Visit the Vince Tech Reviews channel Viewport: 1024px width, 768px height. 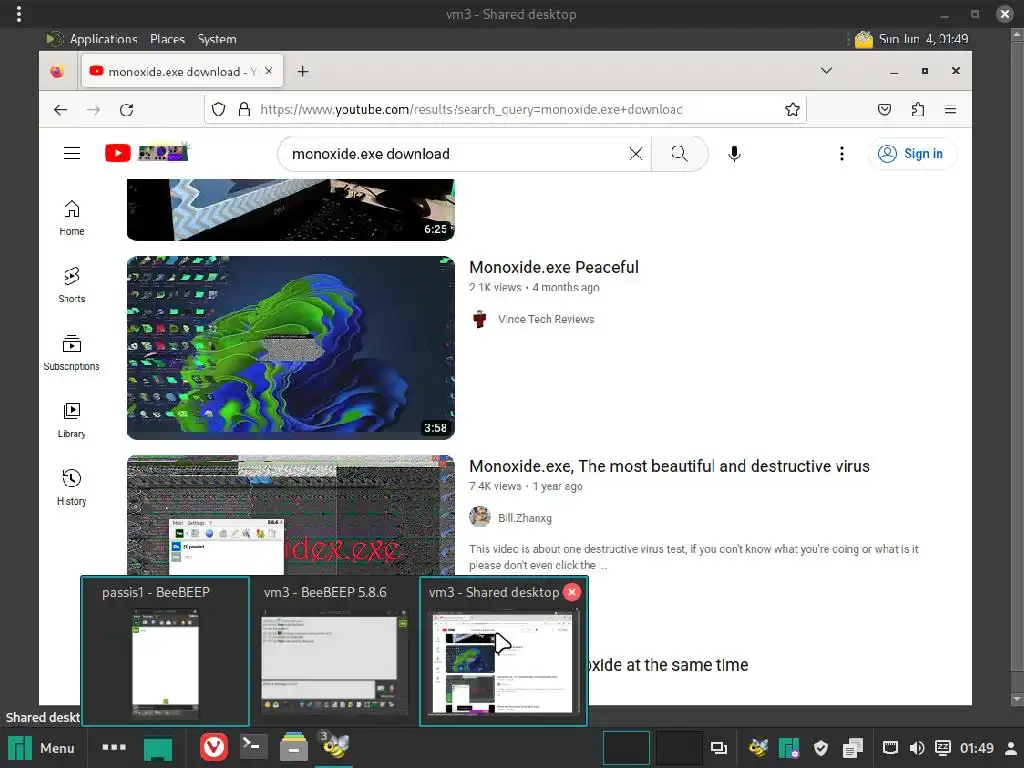546,319
